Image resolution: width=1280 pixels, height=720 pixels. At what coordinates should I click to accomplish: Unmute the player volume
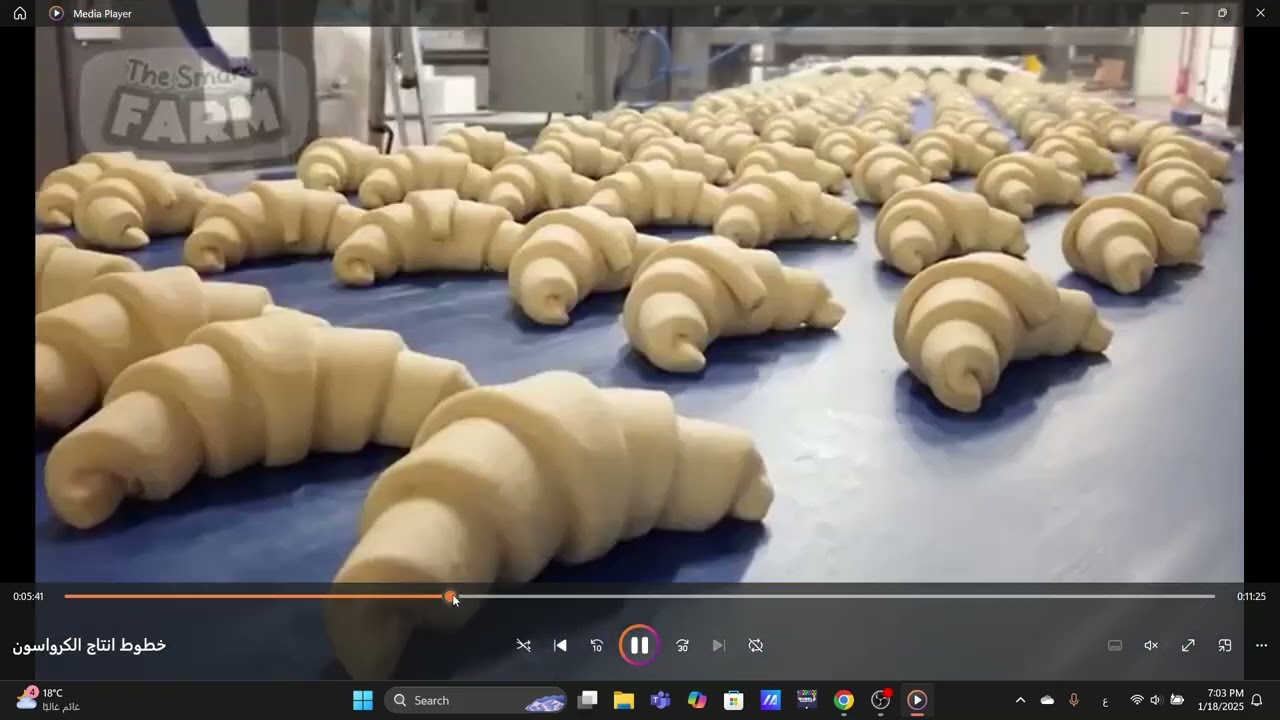pos(1151,645)
